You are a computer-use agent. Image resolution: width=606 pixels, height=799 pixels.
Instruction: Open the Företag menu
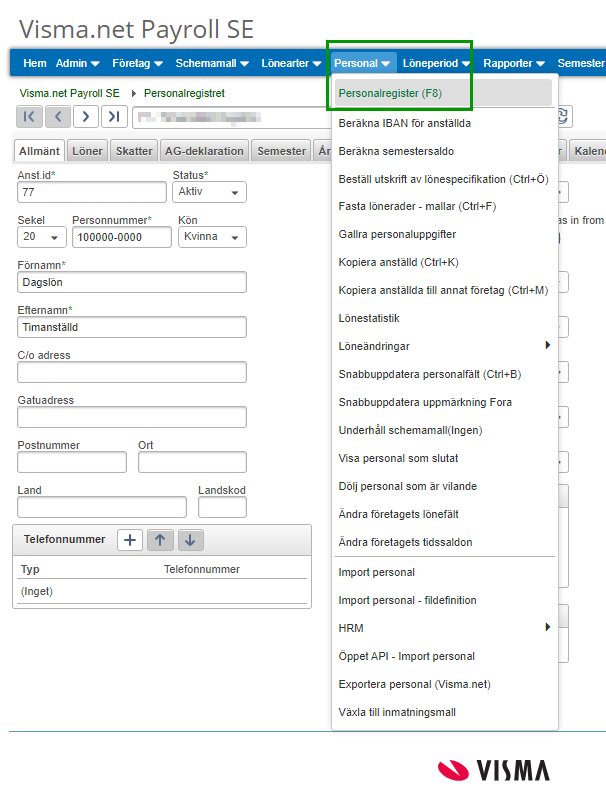138,63
